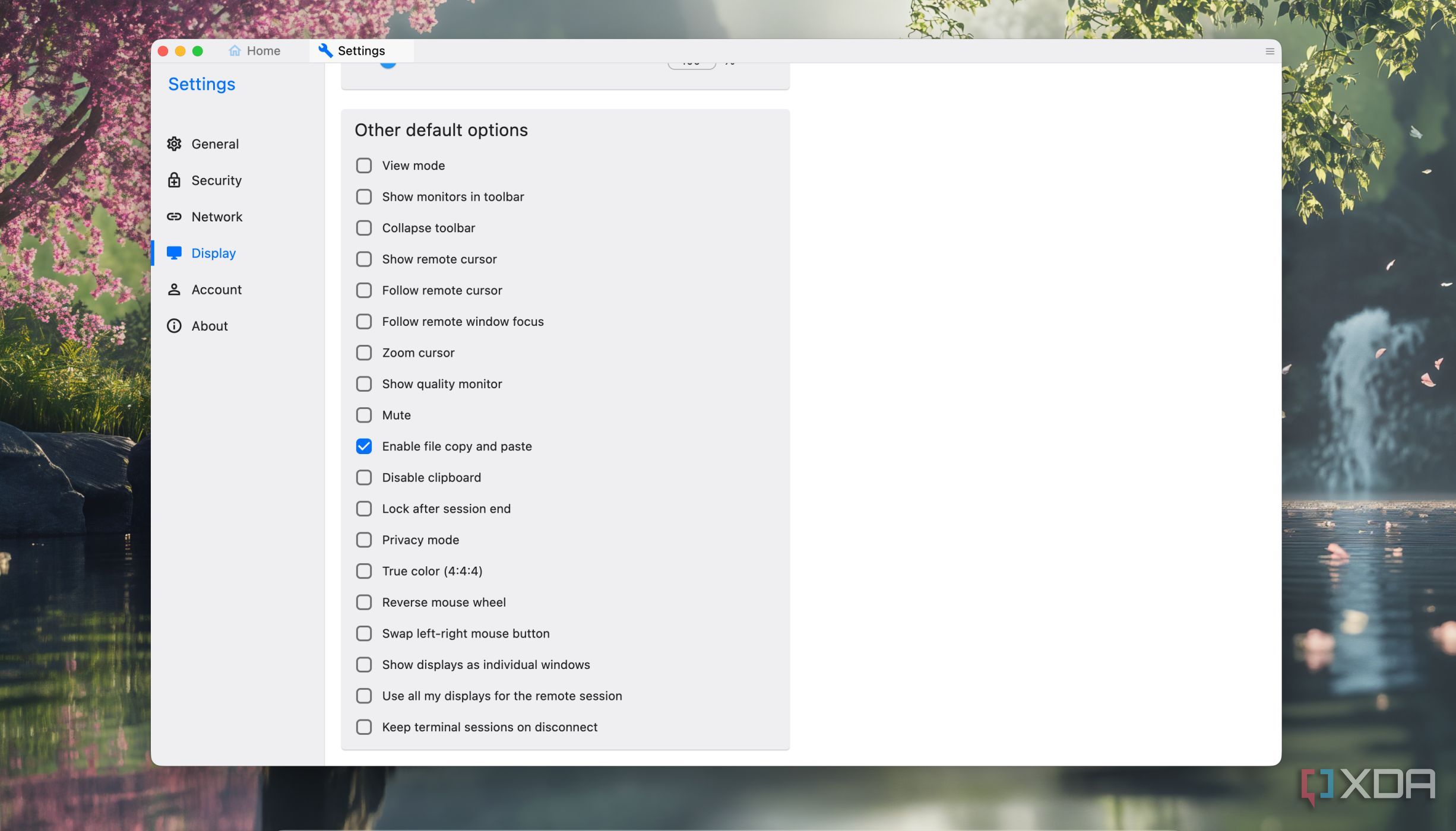1456x831 pixels.
Task: Turn on Privacy mode checkbox
Action: click(x=364, y=540)
